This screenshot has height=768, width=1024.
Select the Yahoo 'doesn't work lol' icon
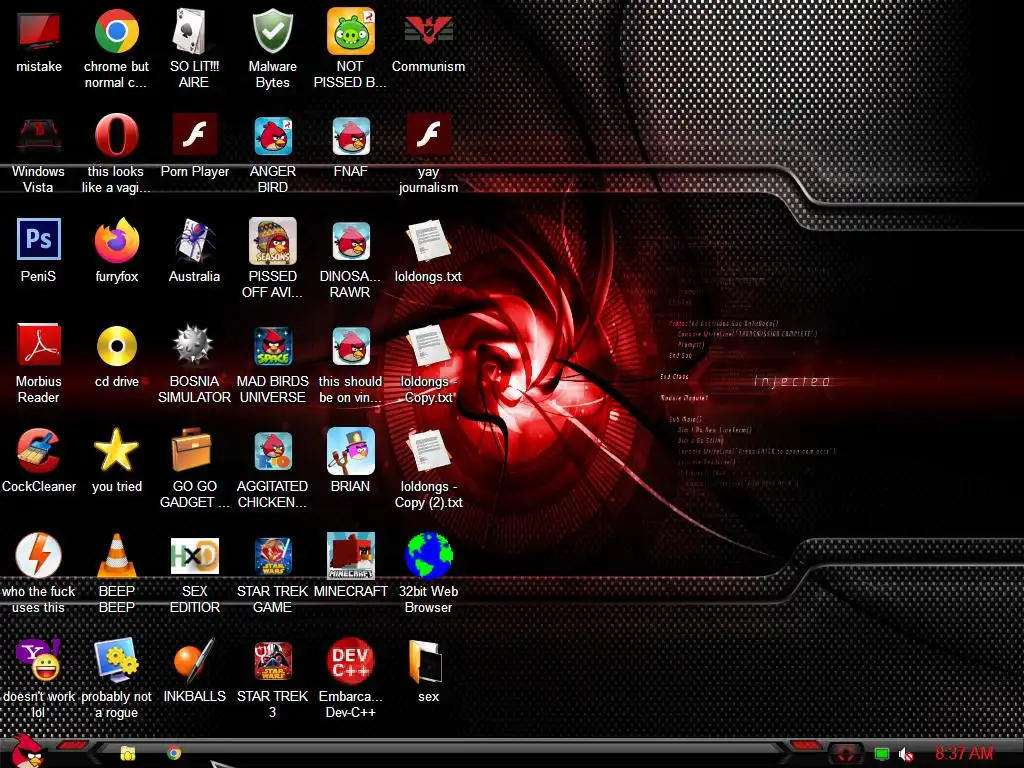pyautogui.click(x=39, y=660)
